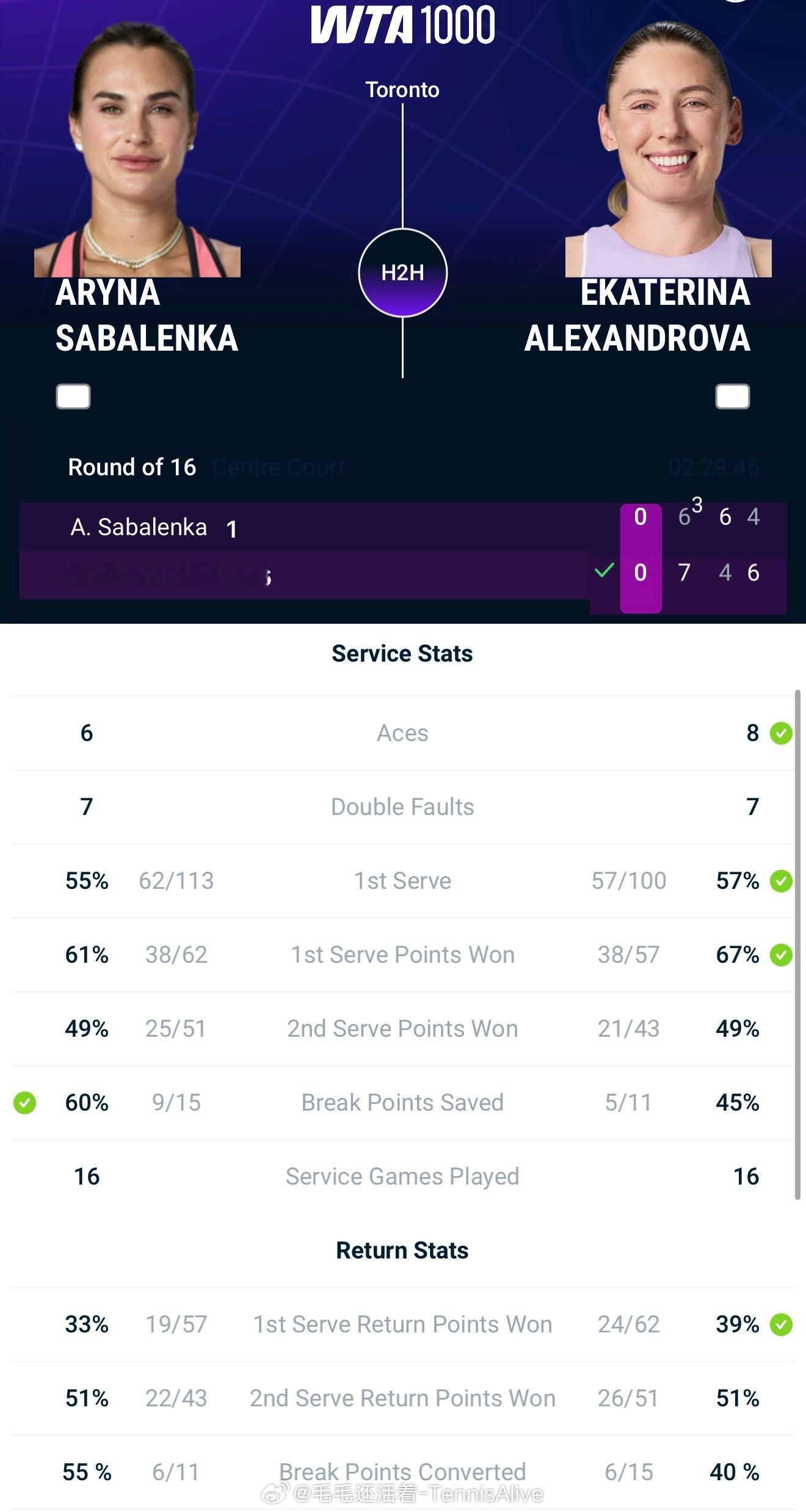Click green check beside 57% 1st Serve

(781, 881)
